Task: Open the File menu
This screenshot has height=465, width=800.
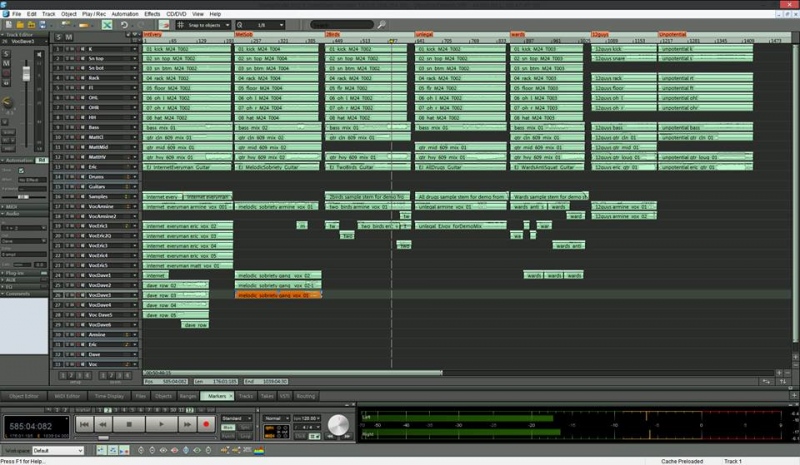Action: (16, 14)
